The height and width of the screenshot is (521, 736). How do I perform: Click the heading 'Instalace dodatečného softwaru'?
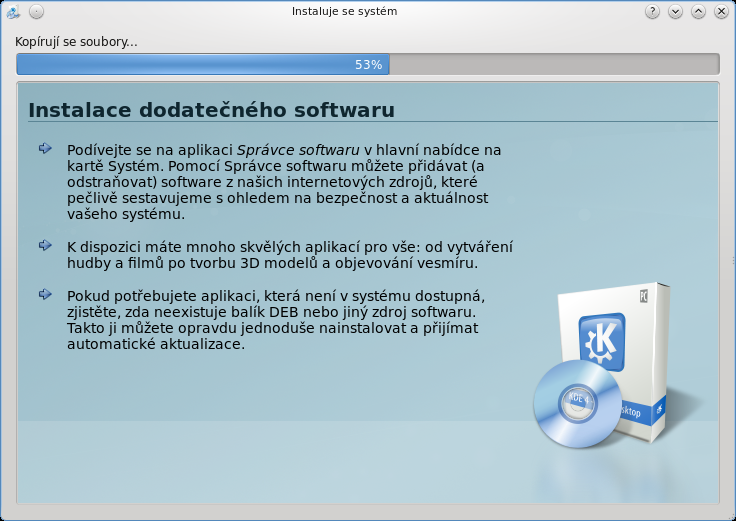point(212,110)
